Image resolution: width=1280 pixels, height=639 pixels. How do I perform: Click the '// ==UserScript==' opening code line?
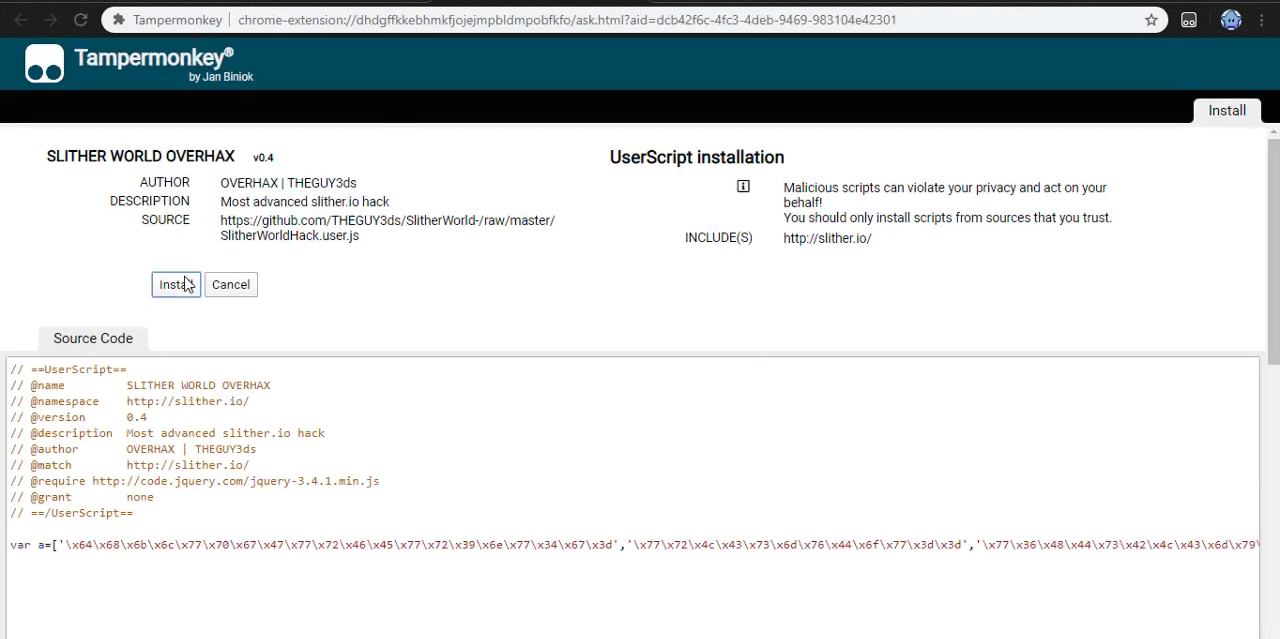[68, 369]
